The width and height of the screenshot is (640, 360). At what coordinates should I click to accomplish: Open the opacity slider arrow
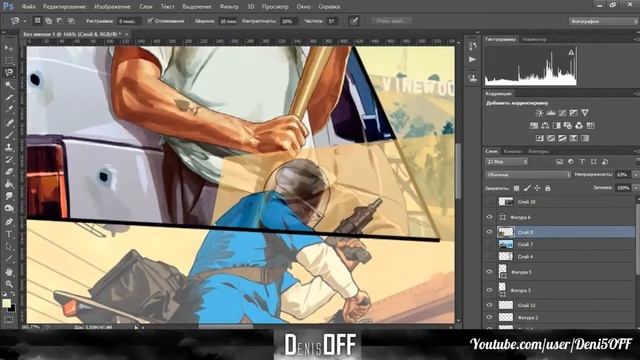pos(636,175)
